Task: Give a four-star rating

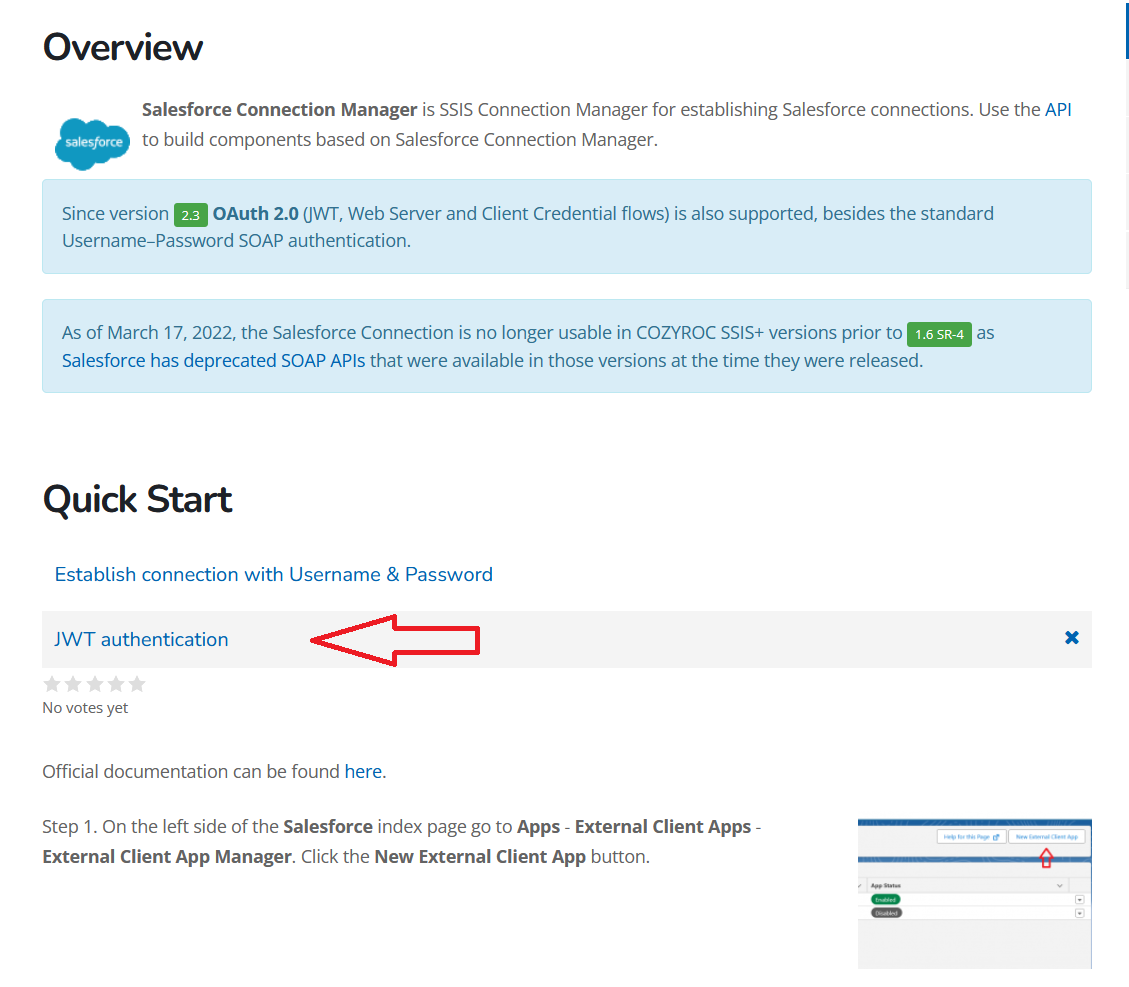Action: 116,685
